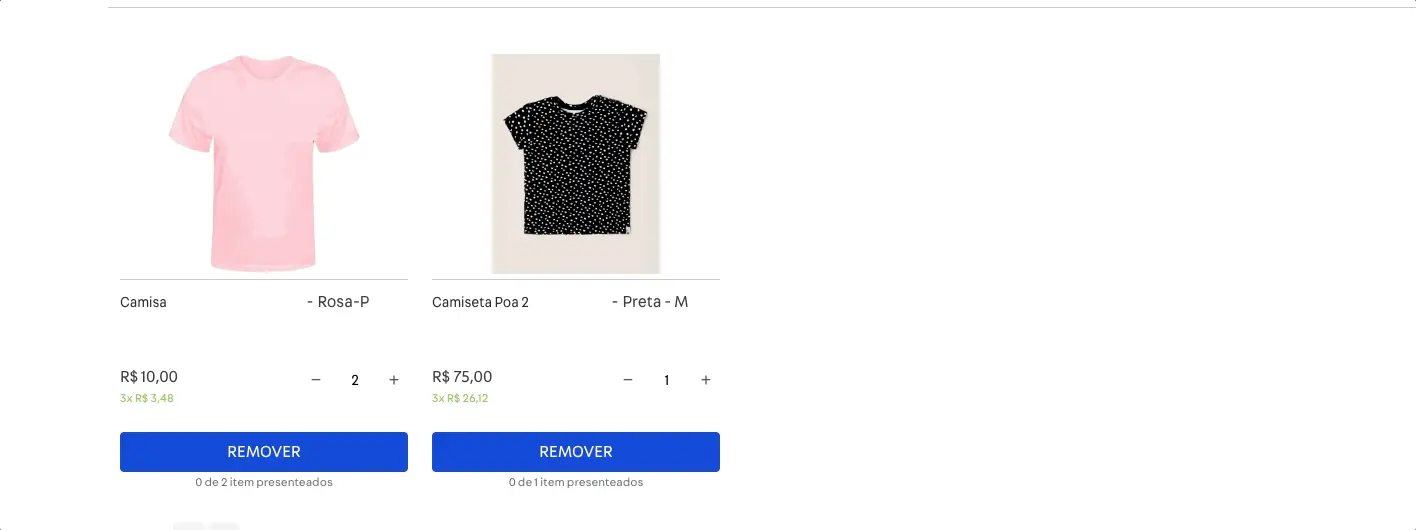The height and width of the screenshot is (530, 1416).
Task: Click the 3x R$ 26,12 installment text
Action: tap(460, 398)
